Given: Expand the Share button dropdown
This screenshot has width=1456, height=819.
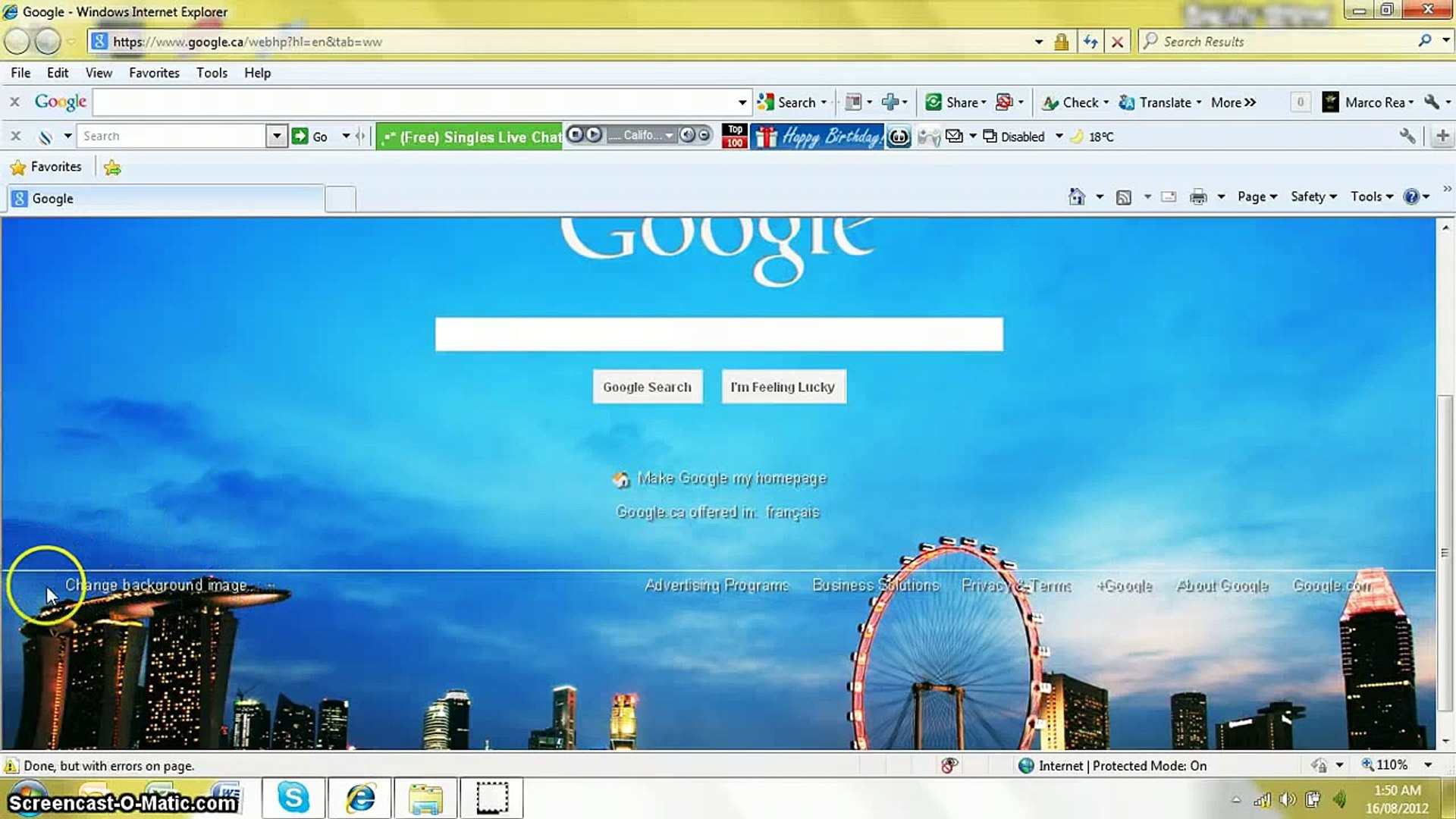Looking at the screenshot, I should [984, 102].
